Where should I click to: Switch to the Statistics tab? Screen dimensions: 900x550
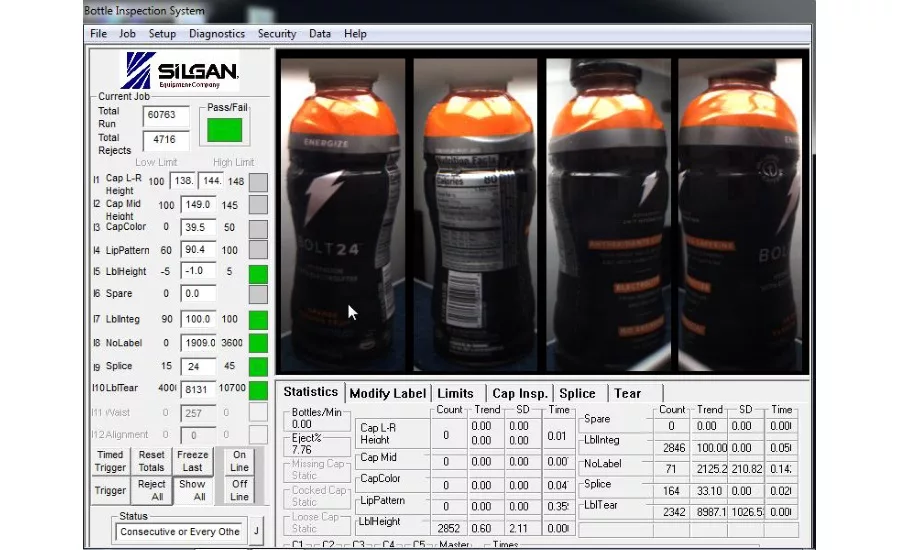coord(311,392)
